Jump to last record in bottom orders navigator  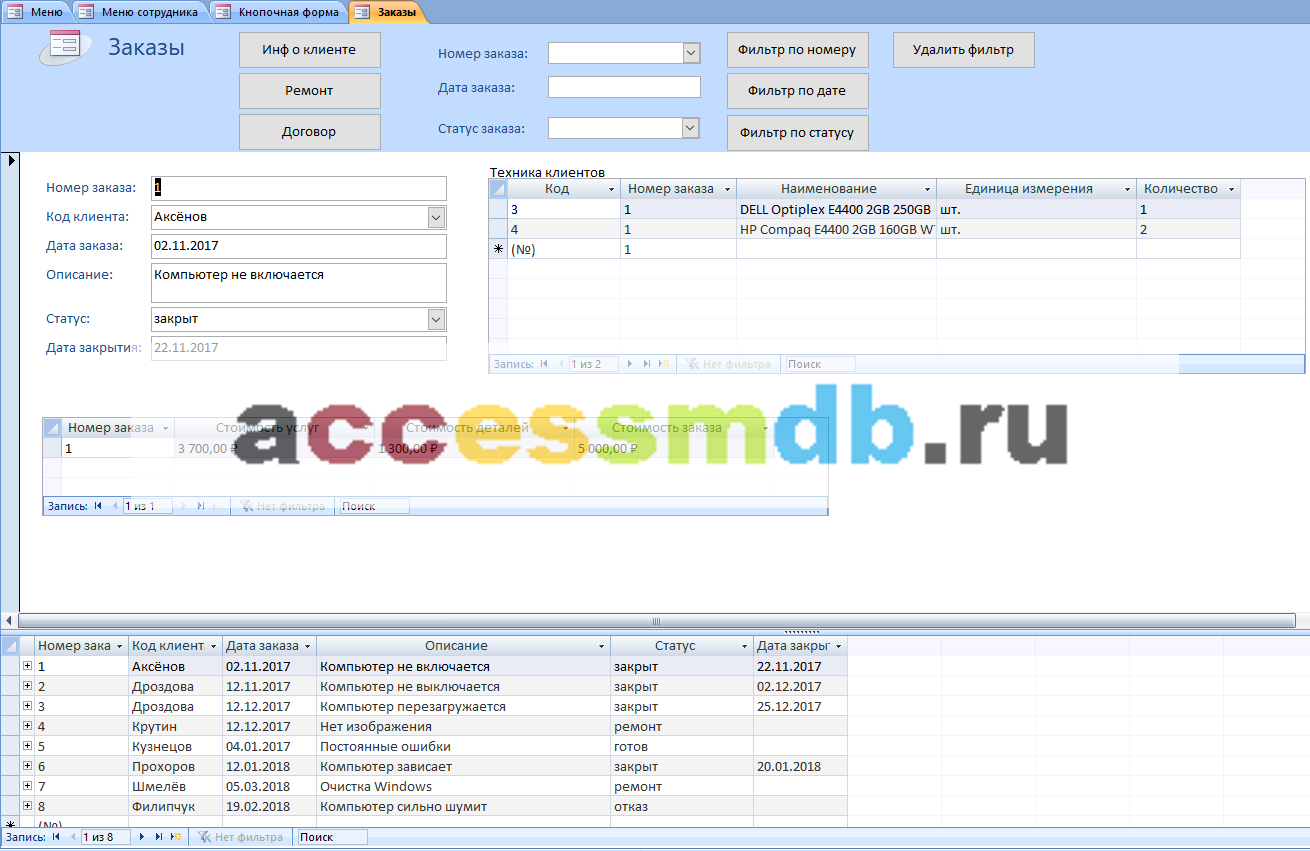coord(159,837)
